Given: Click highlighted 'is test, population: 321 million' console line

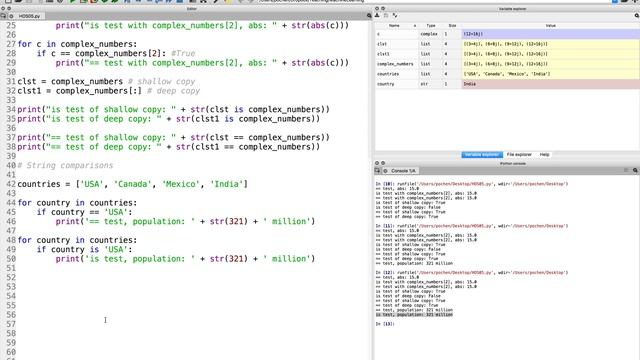Looking at the screenshot, I should tap(414, 315).
